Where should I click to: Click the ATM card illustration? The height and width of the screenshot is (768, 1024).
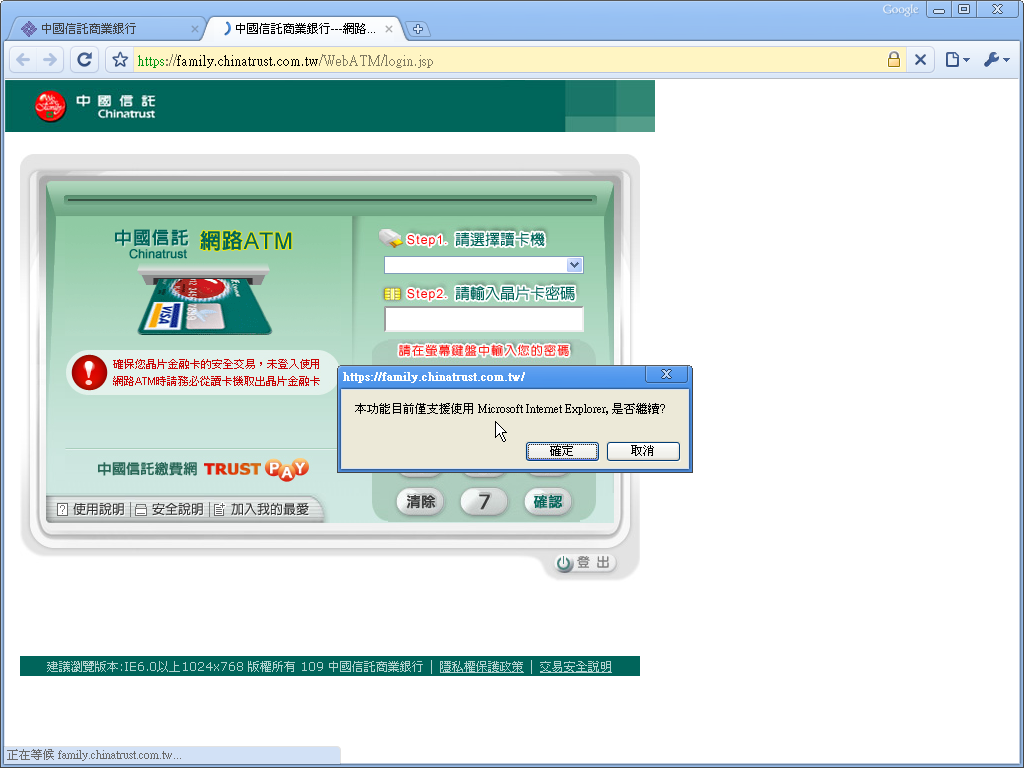coord(204,300)
